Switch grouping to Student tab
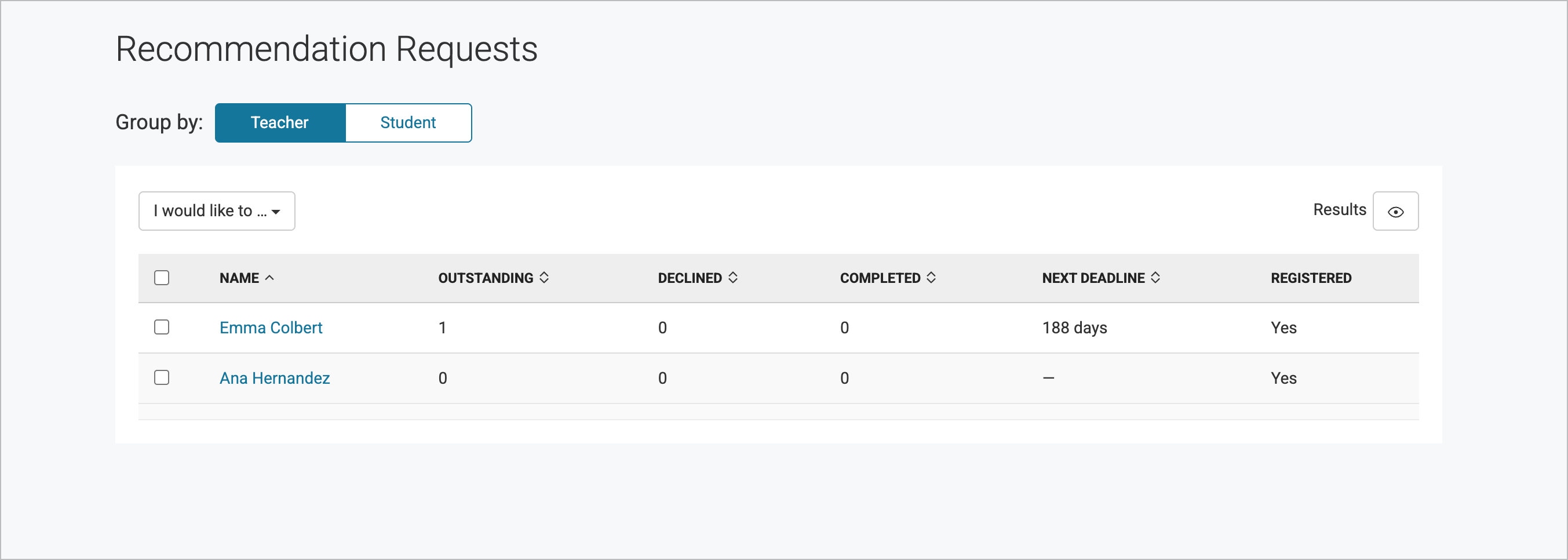This screenshot has height=560, width=1568. pos(408,123)
